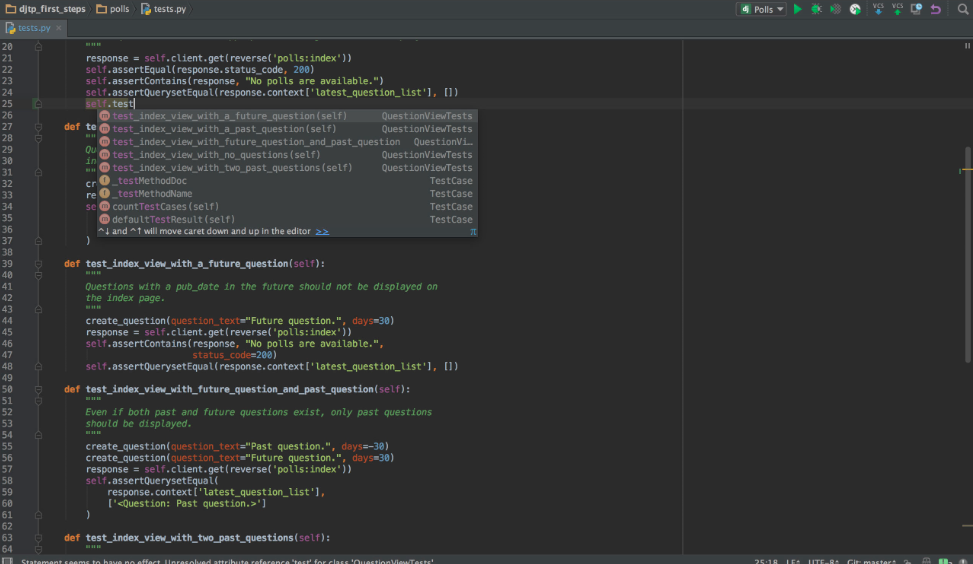Click 'No polls are available.' on line 23
Screen dimensions: 973x564
click(x=312, y=81)
